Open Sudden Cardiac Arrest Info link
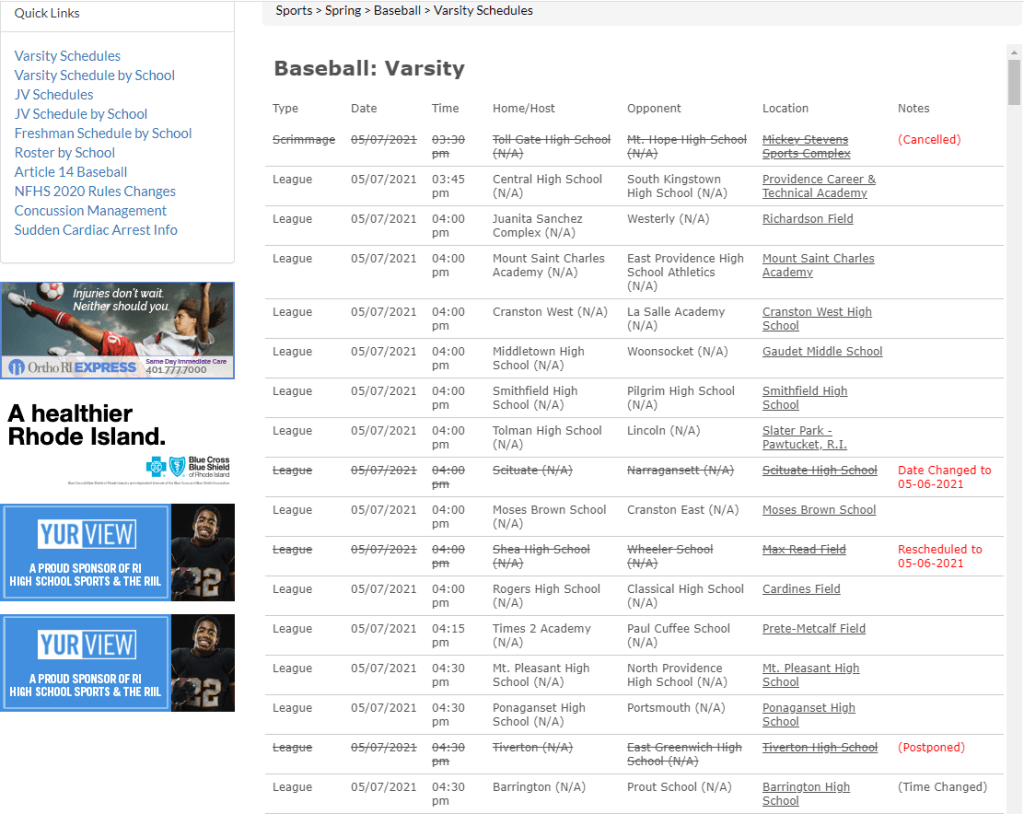 [95, 230]
